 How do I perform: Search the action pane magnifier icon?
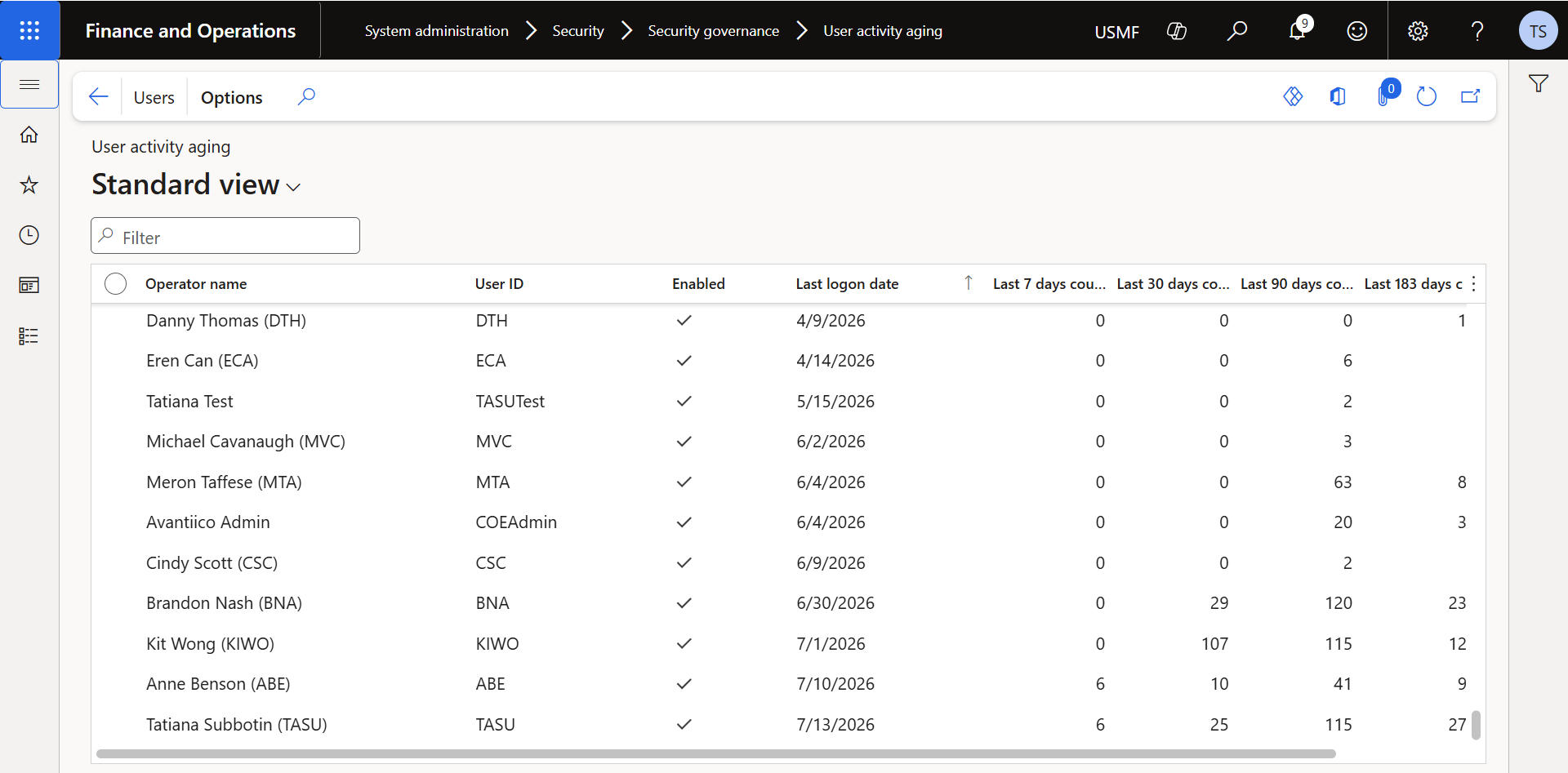[x=306, y=97]
